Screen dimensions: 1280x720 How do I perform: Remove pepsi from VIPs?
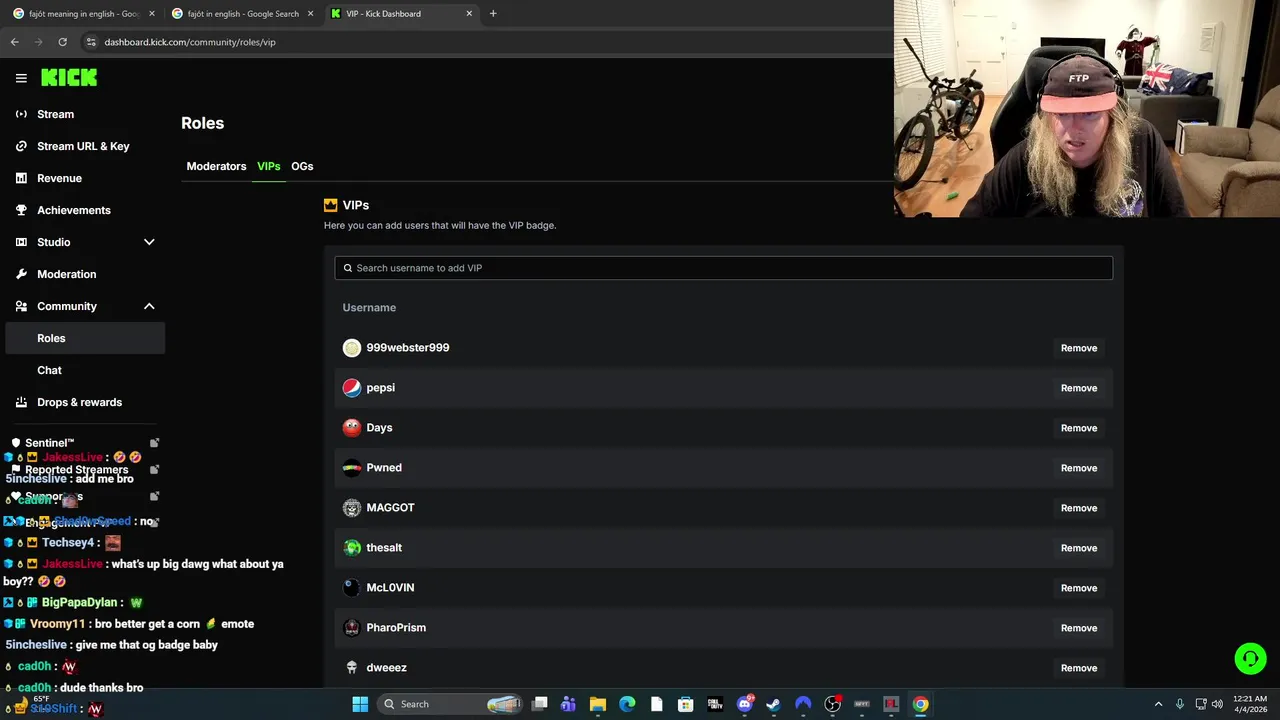click(x=1079, y=388)
